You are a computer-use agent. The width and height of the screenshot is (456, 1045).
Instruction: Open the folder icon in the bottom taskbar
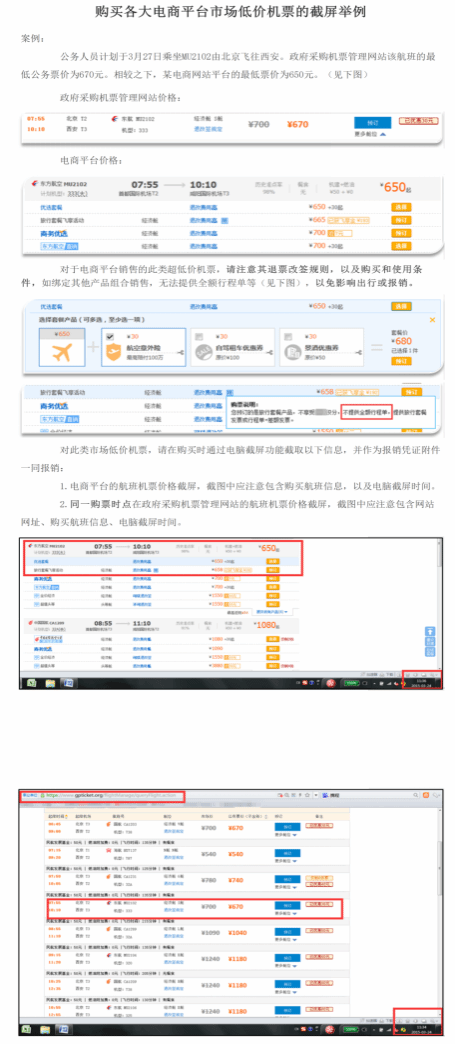point(46,1030)
